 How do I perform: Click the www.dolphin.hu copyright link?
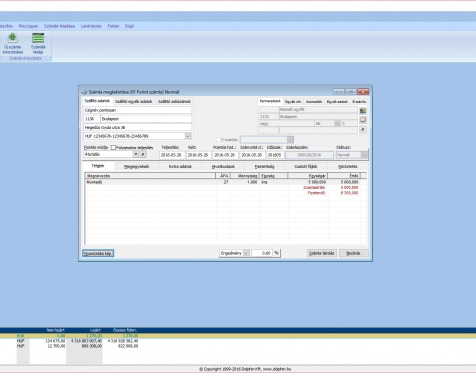click(277, 369)
